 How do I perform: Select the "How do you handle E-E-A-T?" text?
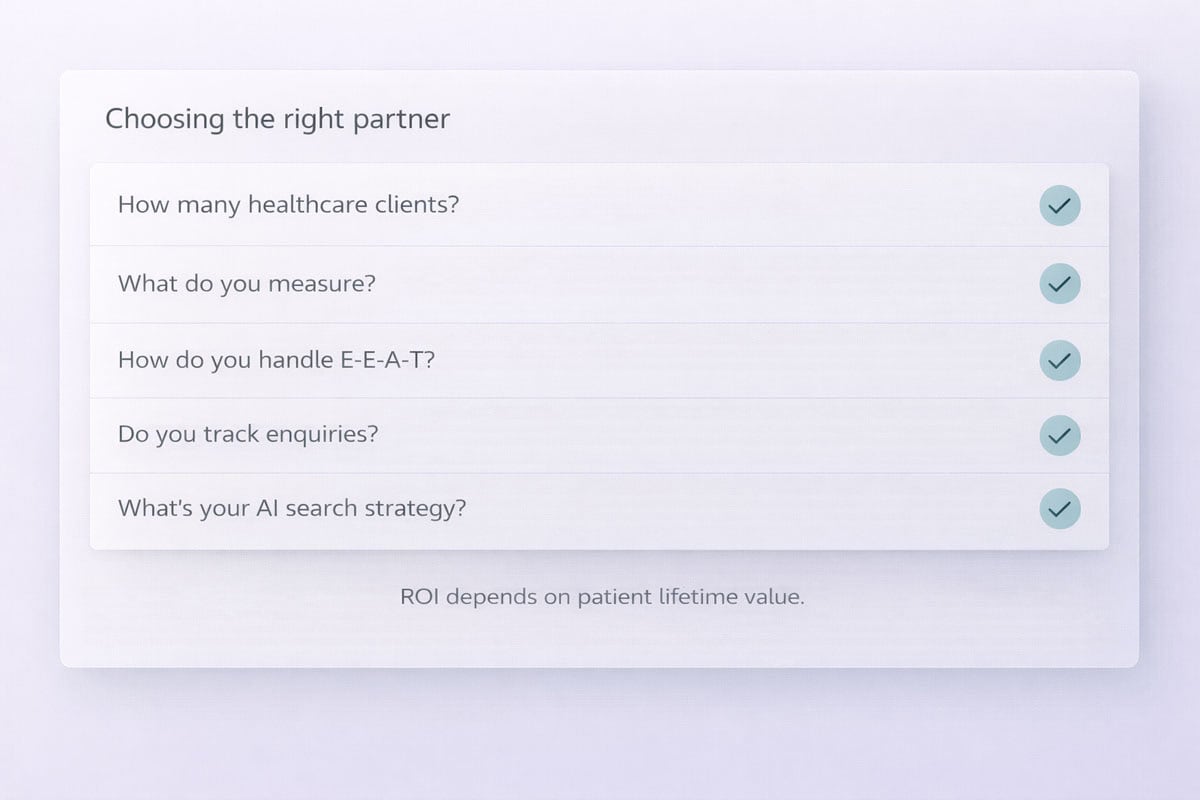point(276,360)
